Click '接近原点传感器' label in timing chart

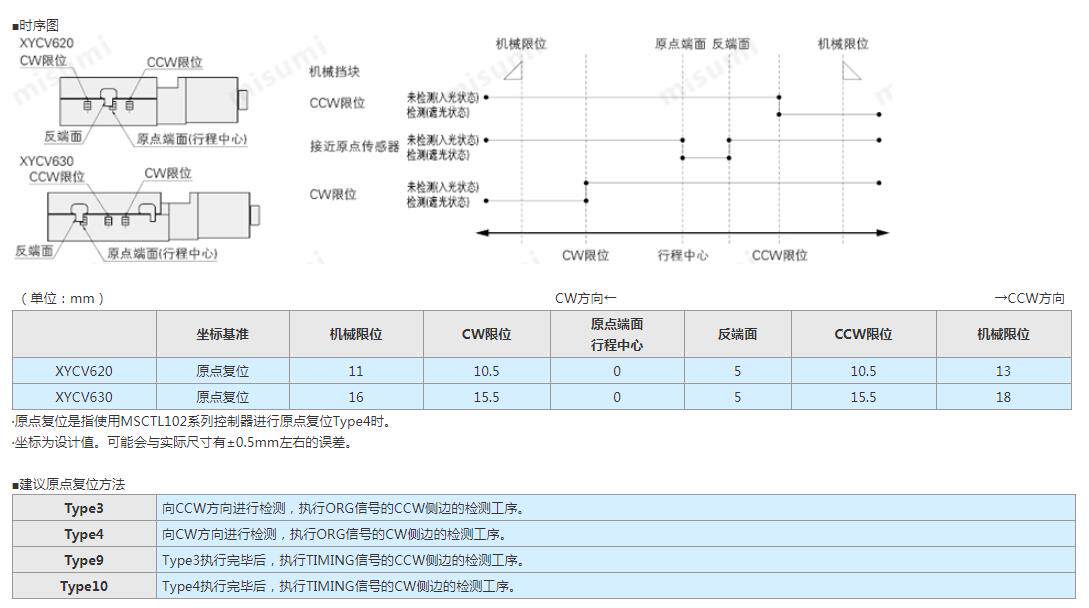click(x=354, y=147)
